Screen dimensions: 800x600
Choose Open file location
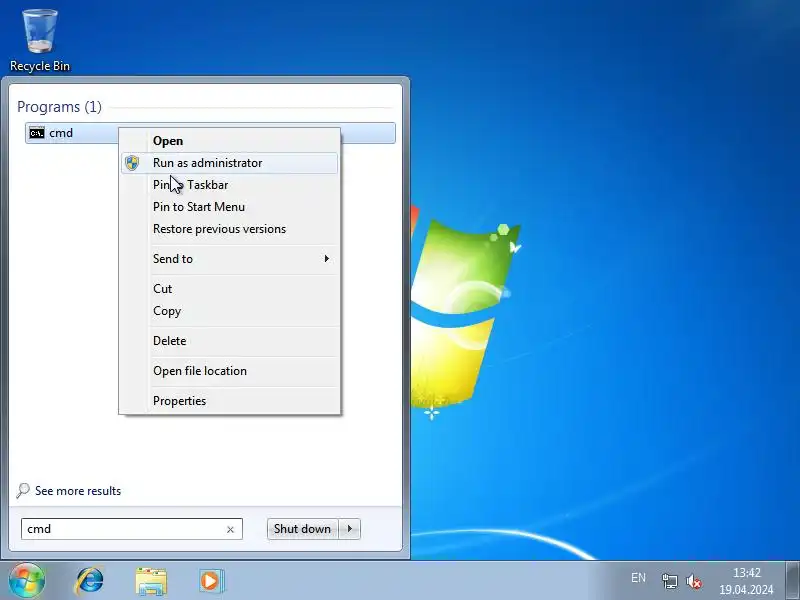(x=230, y=371)
